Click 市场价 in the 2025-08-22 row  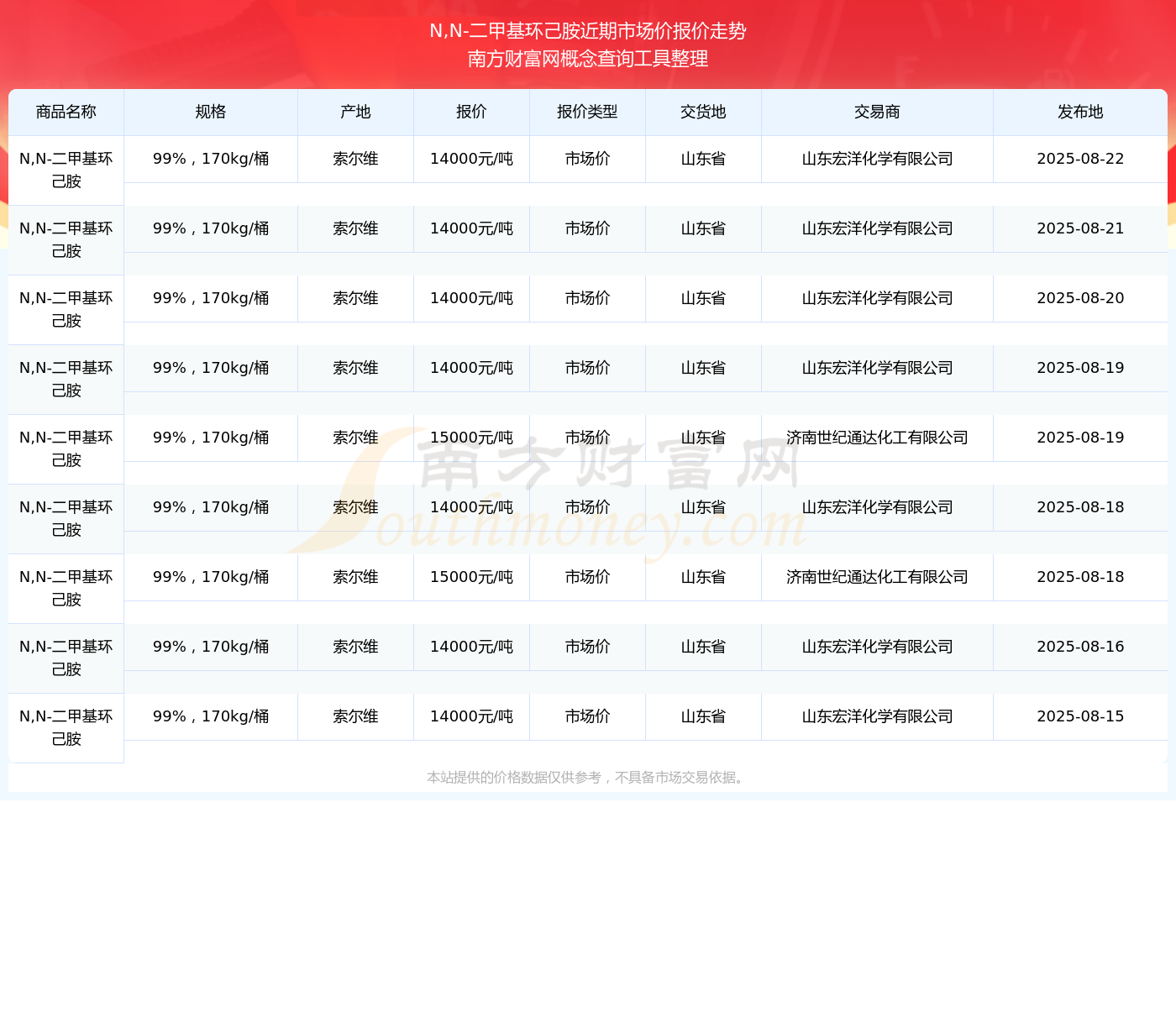(x=587, y=159)
